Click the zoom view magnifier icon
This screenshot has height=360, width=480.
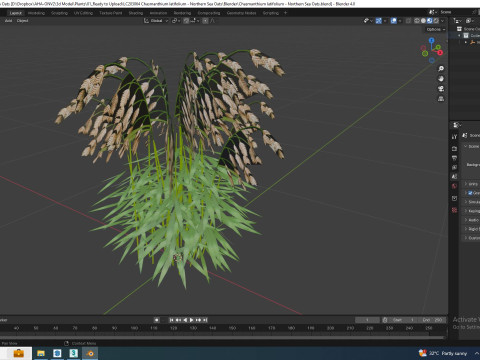click(441, 69)
